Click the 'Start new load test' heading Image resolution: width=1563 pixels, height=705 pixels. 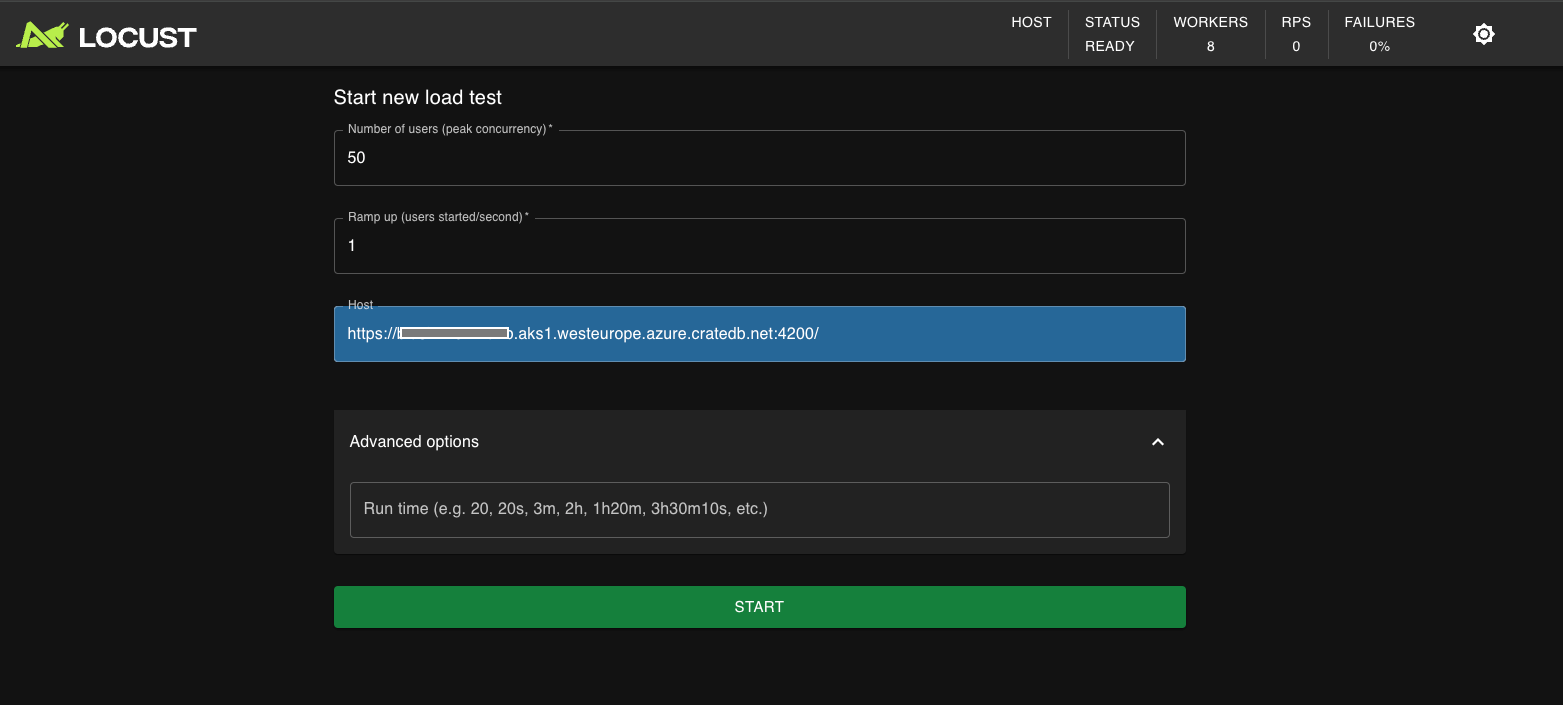(x=418, y=97)
